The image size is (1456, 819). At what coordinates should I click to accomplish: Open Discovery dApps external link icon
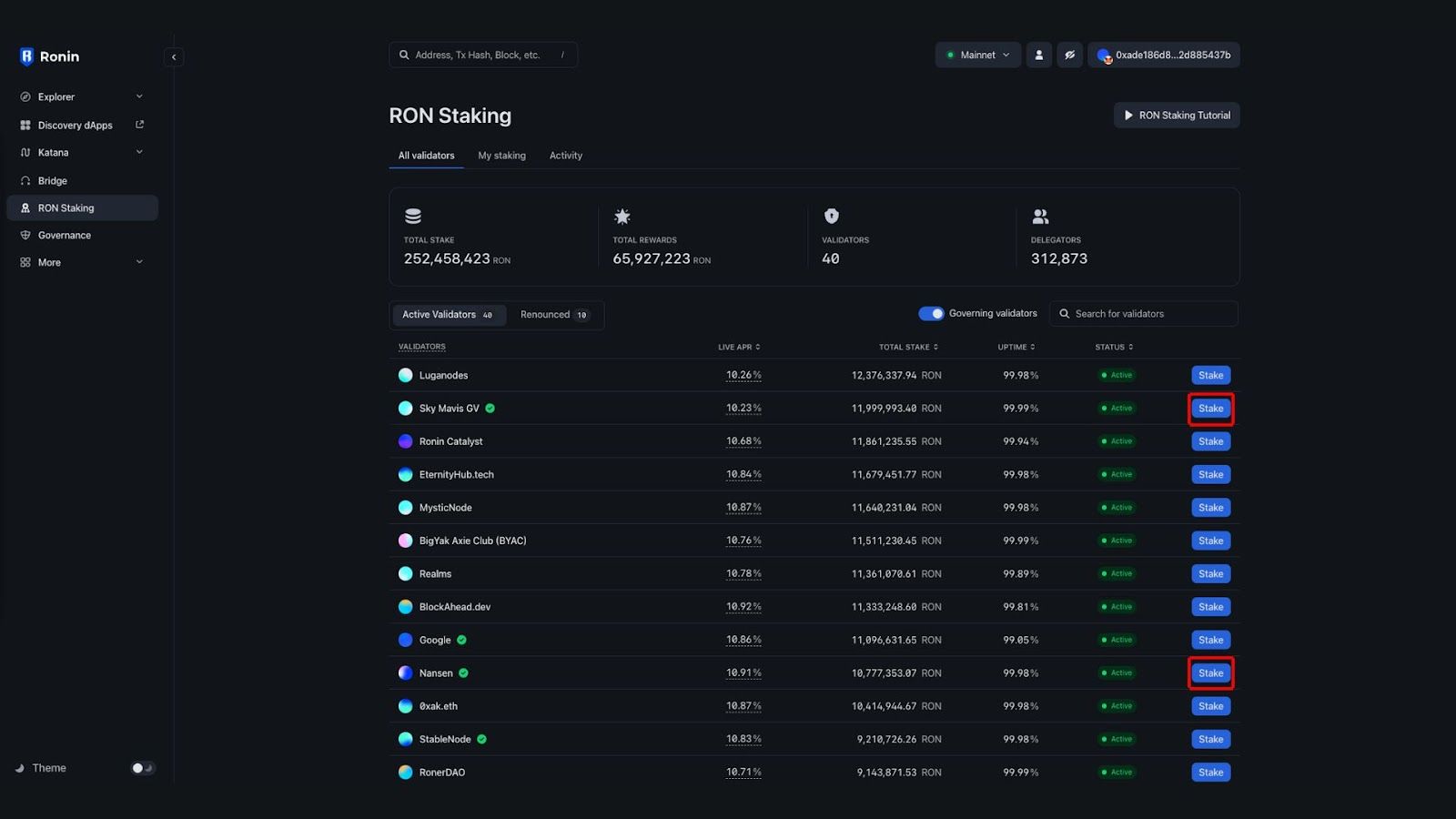point(139,125)
